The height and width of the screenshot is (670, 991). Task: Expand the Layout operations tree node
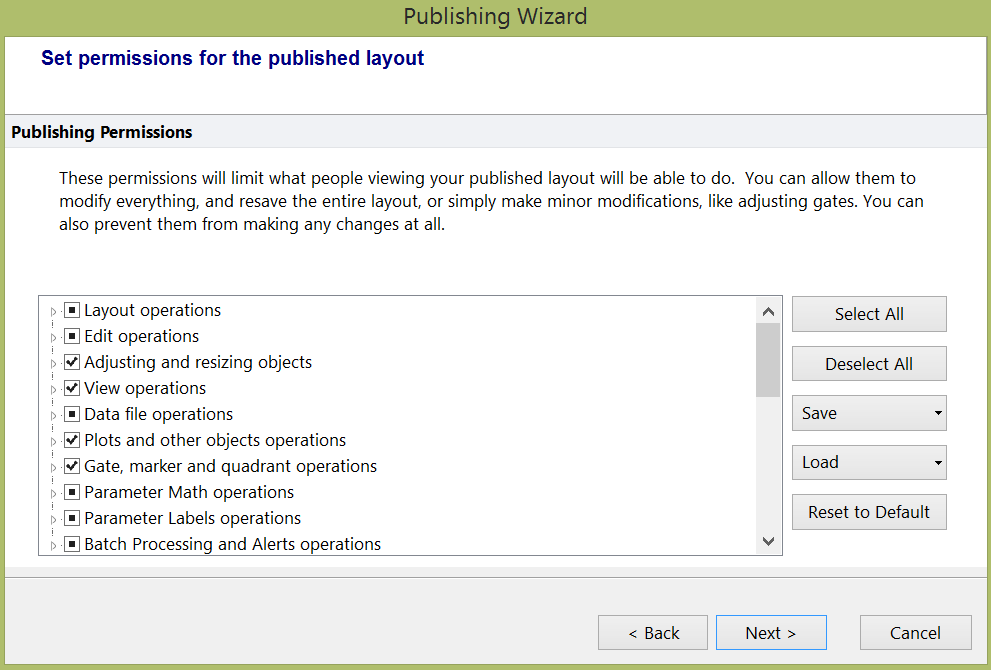click(54, 312)
